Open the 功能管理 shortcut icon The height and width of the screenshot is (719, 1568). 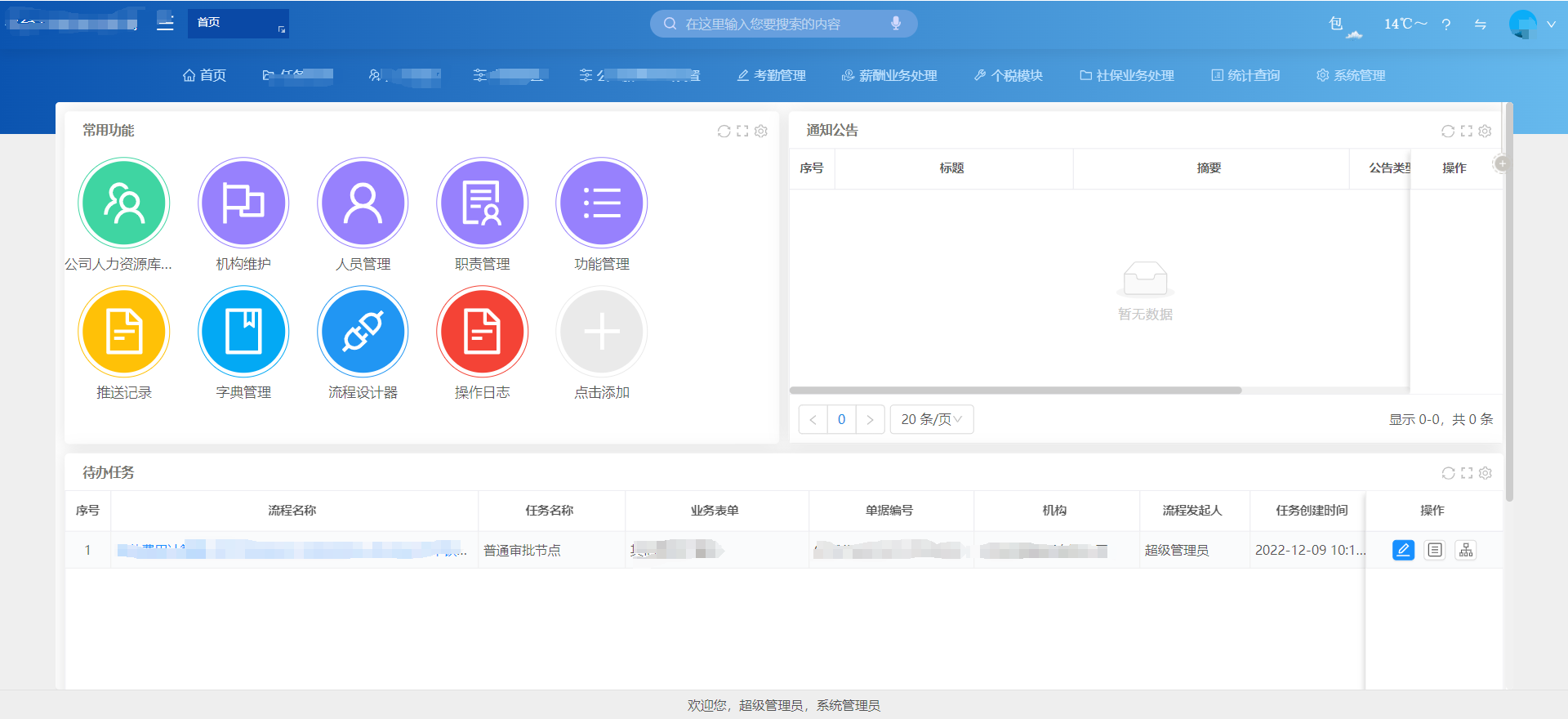point(602,203)
